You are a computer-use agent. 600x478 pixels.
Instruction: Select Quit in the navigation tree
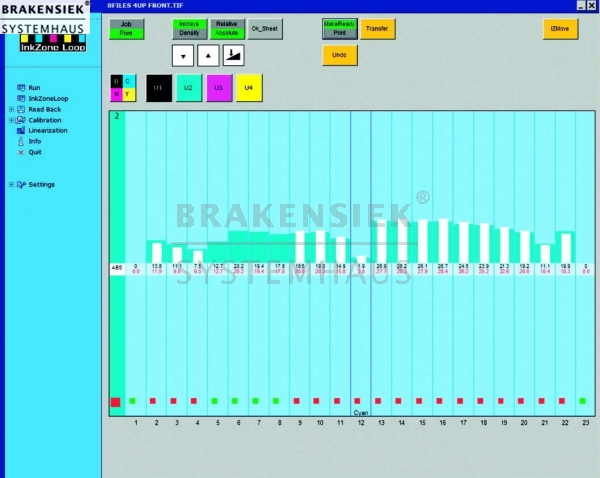tap(35, 152)
